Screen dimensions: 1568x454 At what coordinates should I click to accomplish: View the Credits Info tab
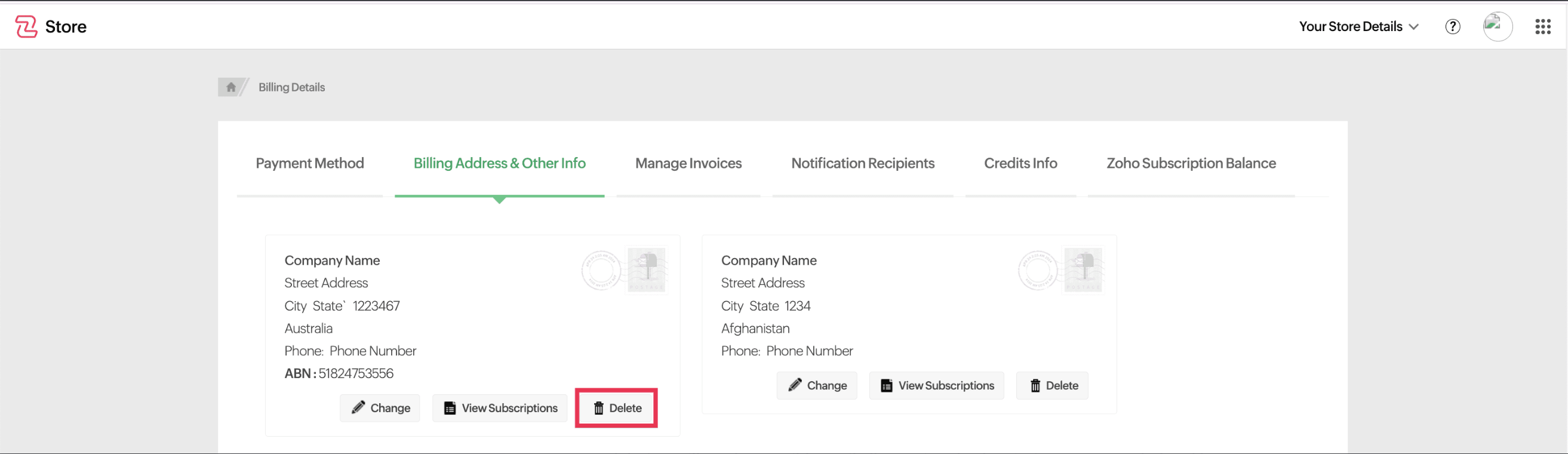click(x=1020, y=163)
